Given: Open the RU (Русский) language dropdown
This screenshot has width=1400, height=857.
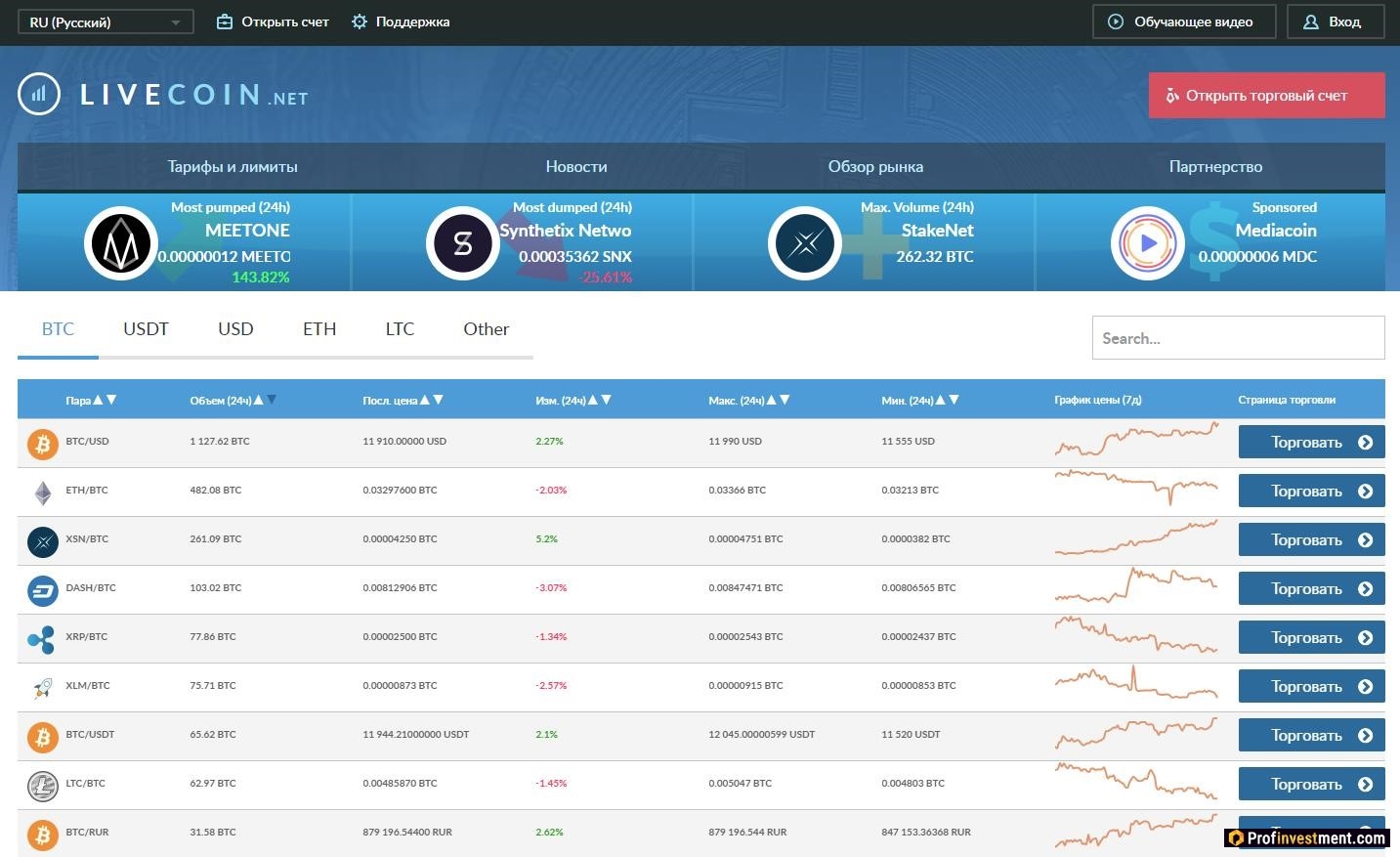Looking at the screenshot, I should pos(106,21).
